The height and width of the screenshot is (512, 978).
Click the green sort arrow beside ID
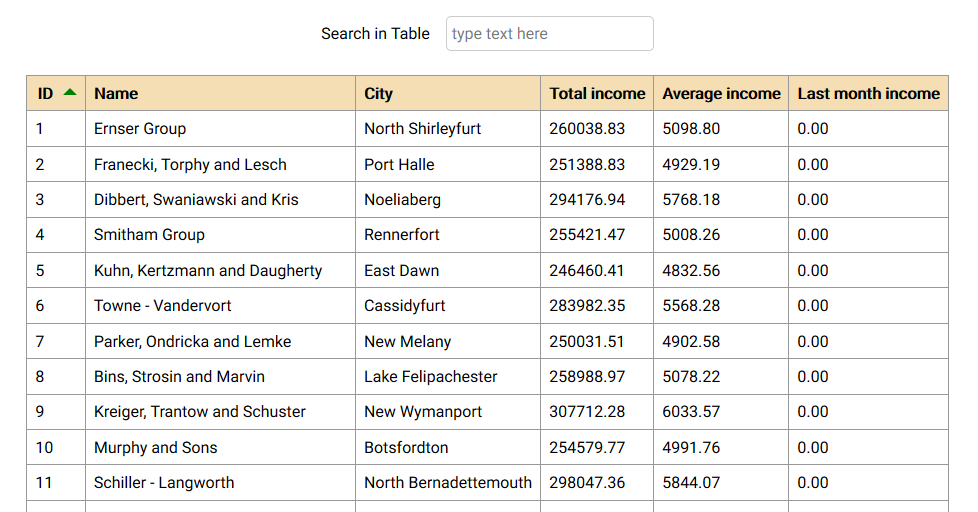pyautogui.click(x=70, y=92)
